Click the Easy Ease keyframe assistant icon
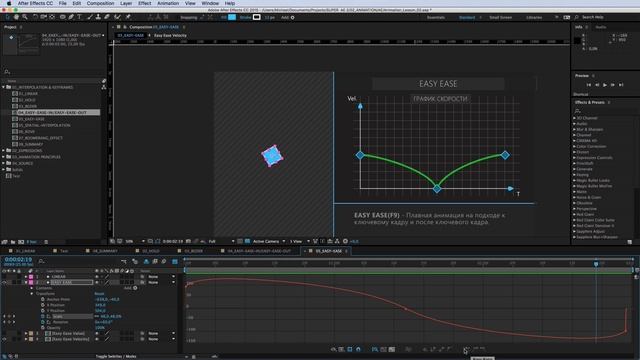 pyautogui.click(x=466, y=349)
